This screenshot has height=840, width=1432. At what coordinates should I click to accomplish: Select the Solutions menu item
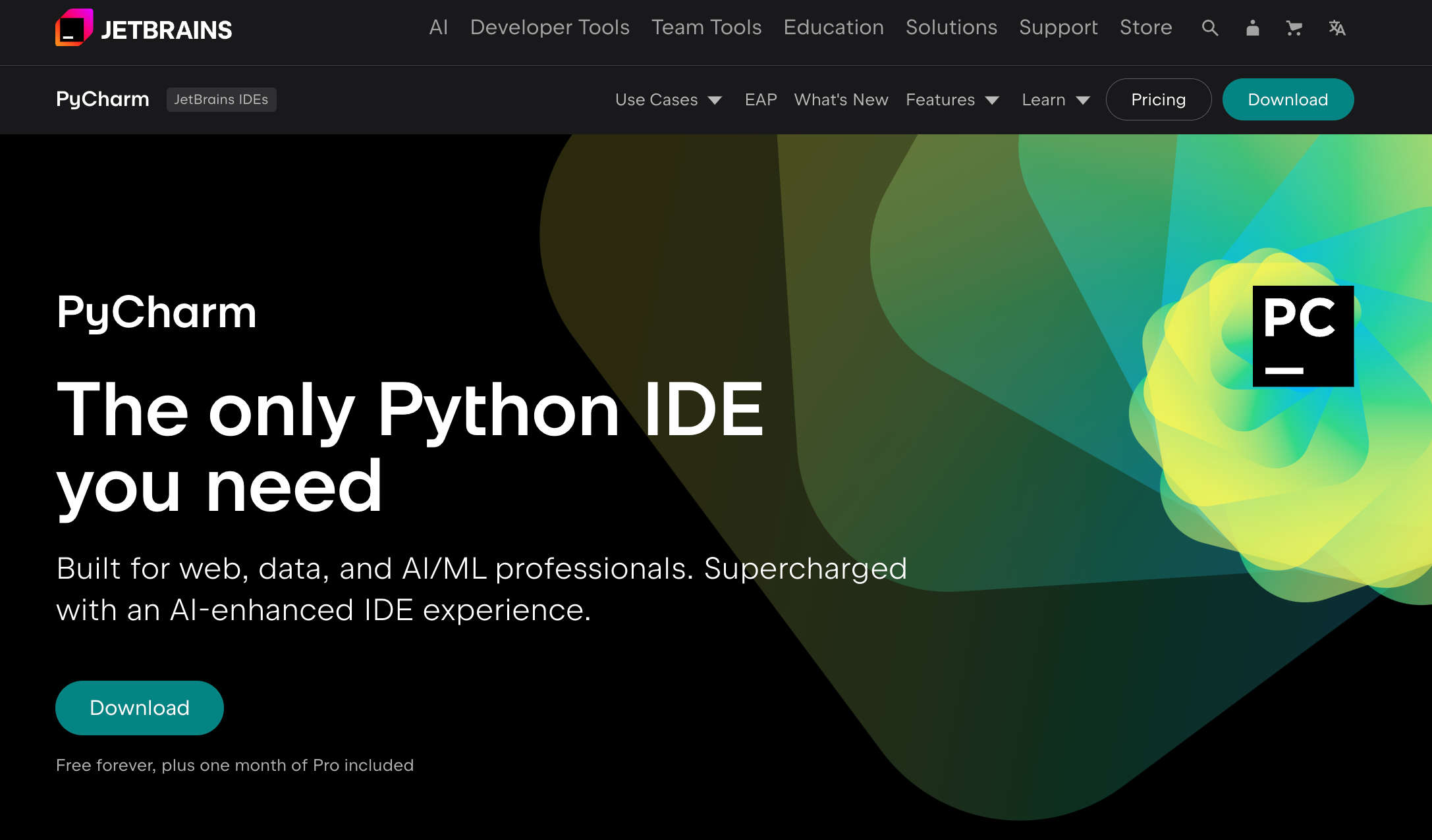click(x=951, y=28)
